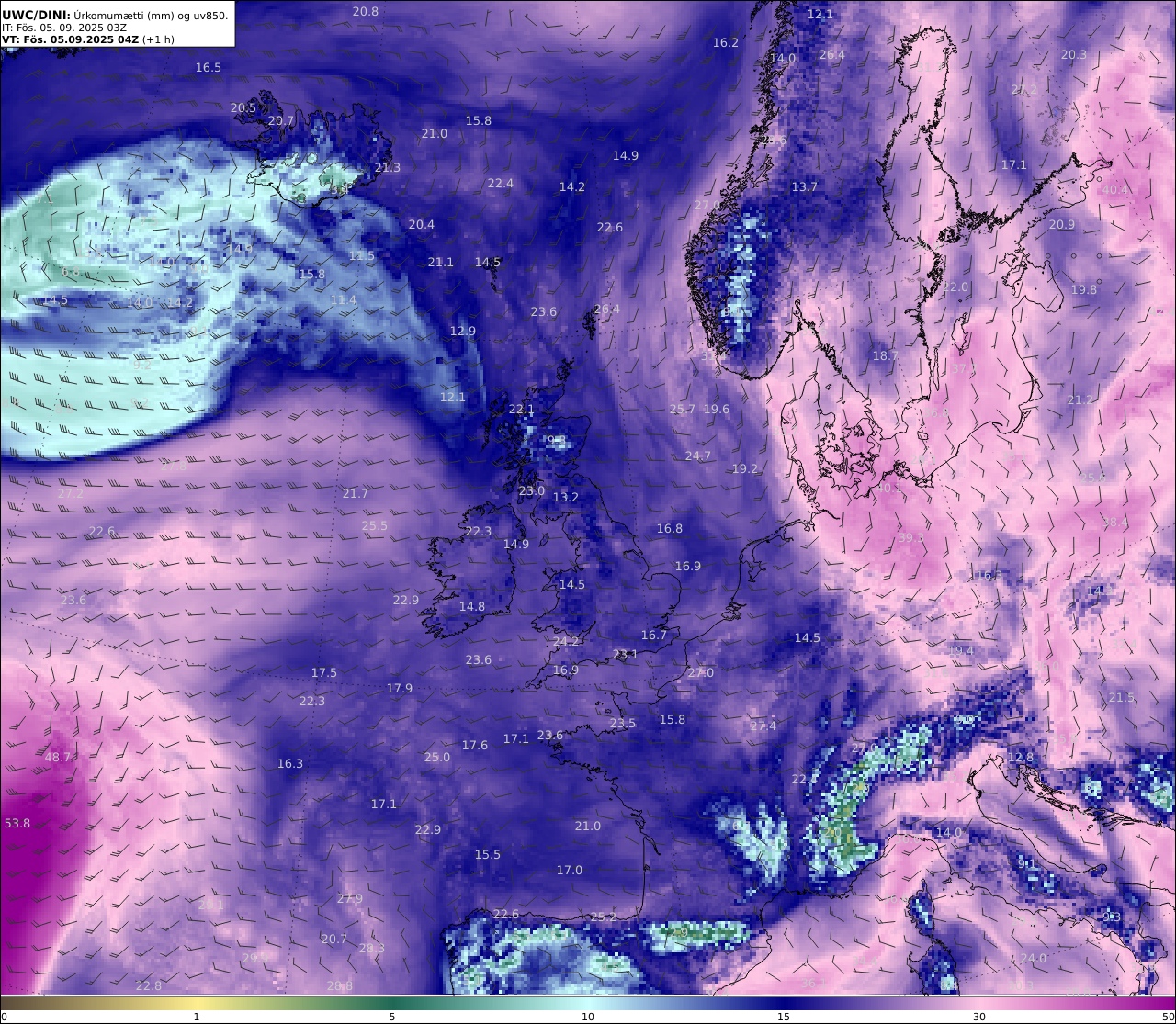Click the map value '19.6'
1176x1024 pixels.
tap(717, 410)
